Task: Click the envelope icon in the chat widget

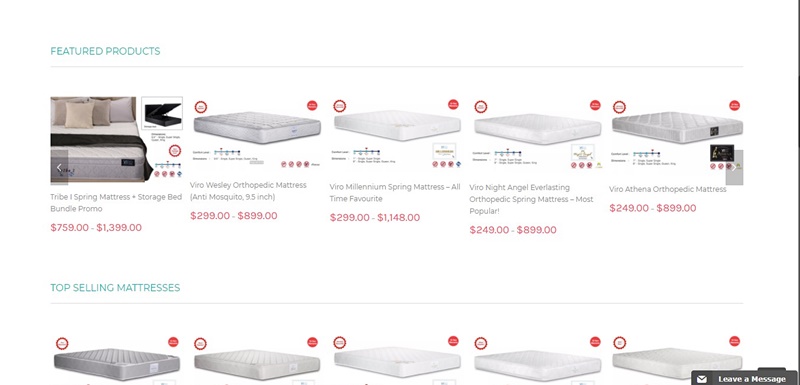Action: pos(702,379)
